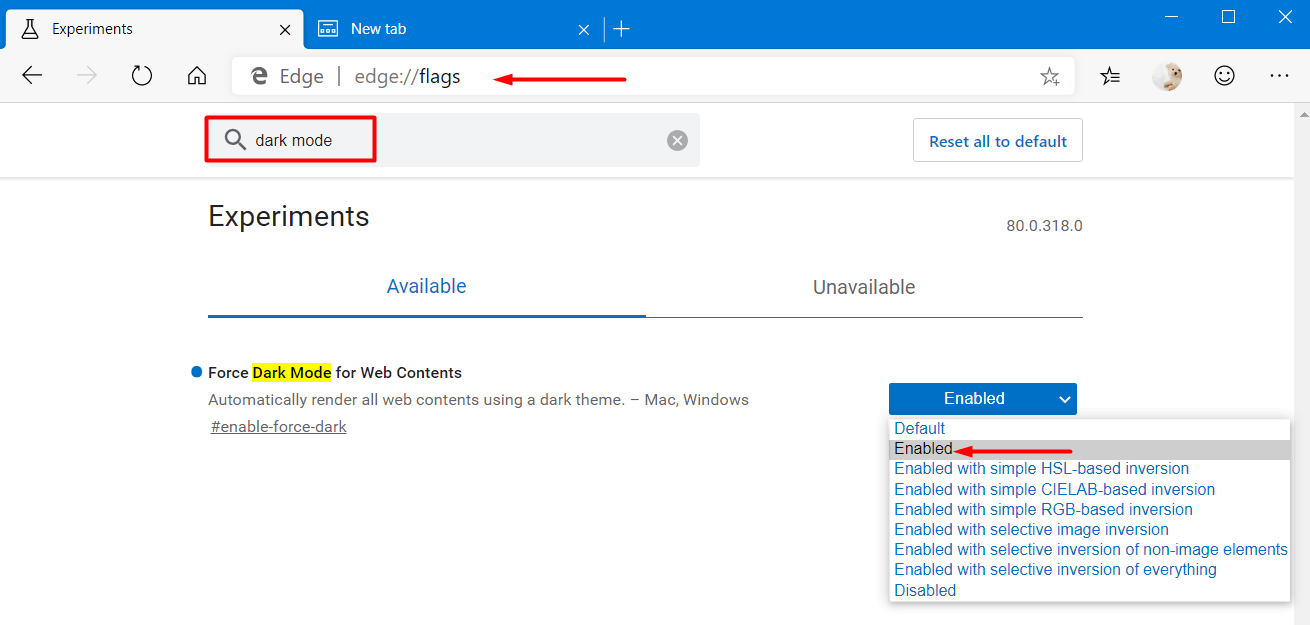The height and width of the screenshot is (625, 1310).
Task: Close the New tab tab
Action: (585, 30)
